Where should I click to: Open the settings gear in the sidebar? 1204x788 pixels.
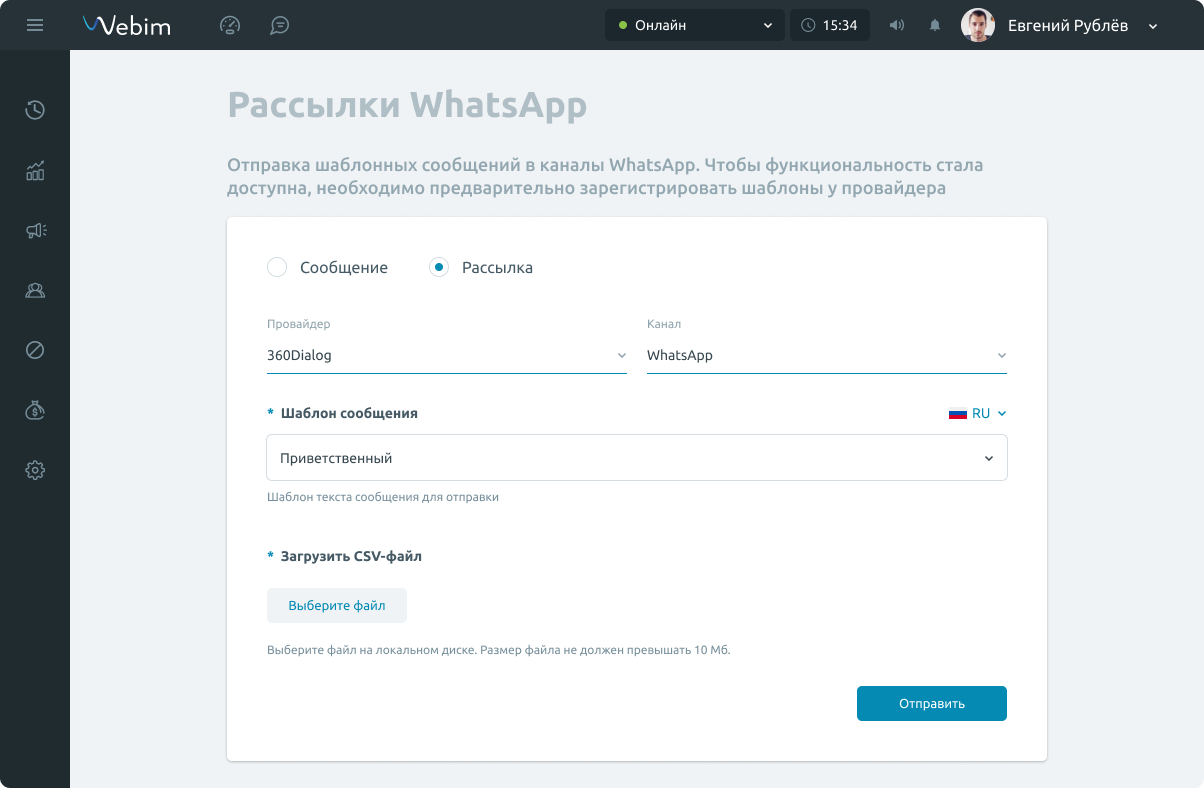click(x=35, y=470)
